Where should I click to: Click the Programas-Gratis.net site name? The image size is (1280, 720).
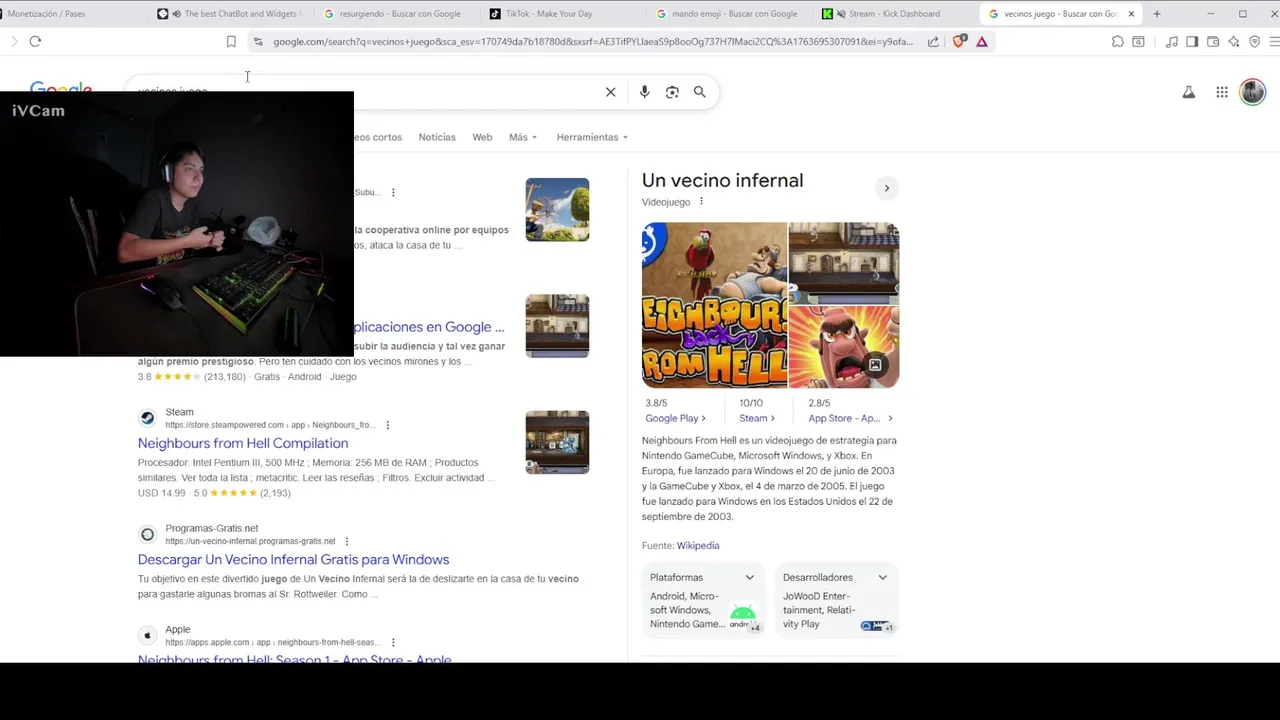(x=211, y=528)
